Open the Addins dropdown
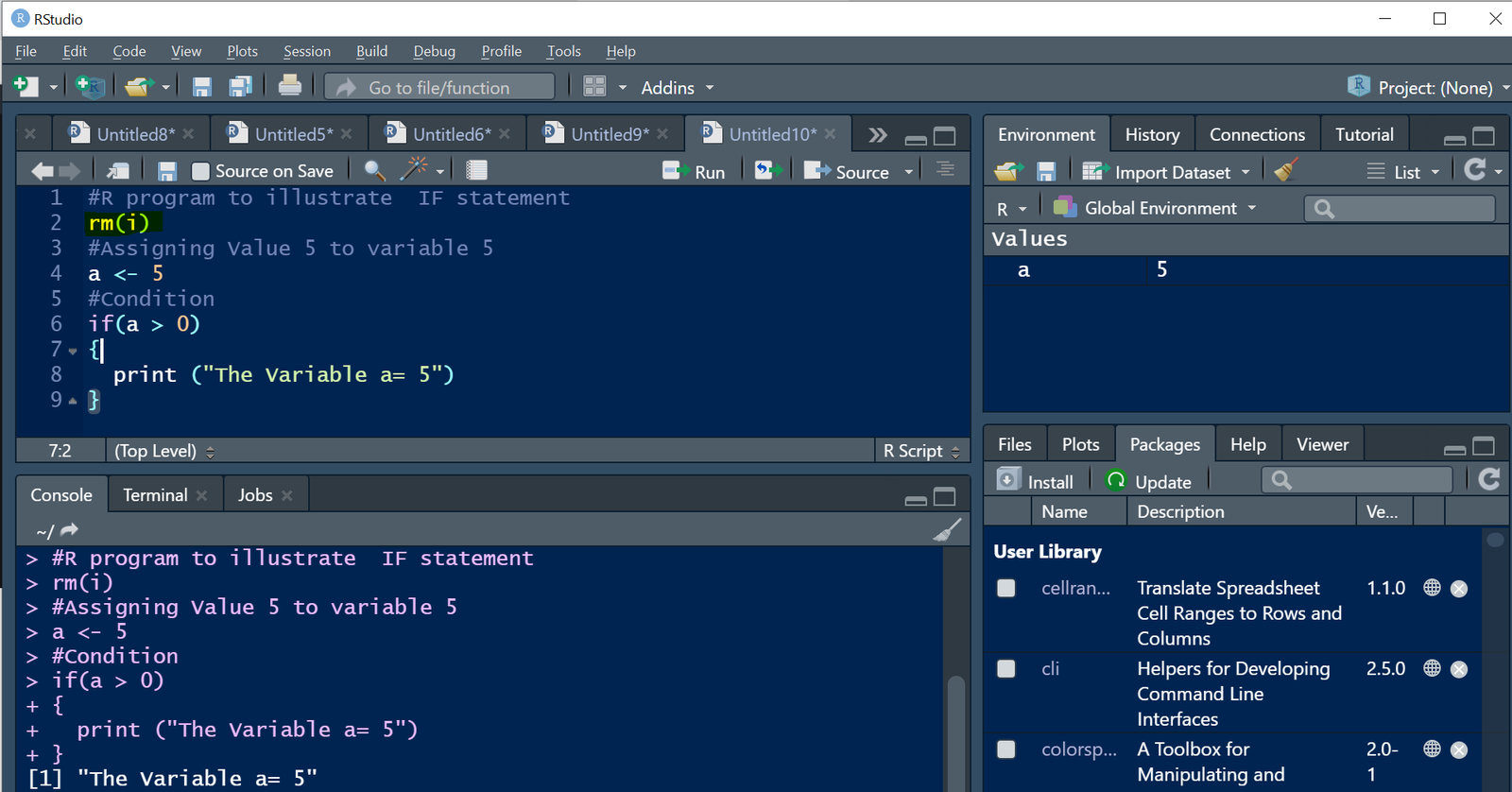Screen dimensions: 1512x792 tap(677, 88)
